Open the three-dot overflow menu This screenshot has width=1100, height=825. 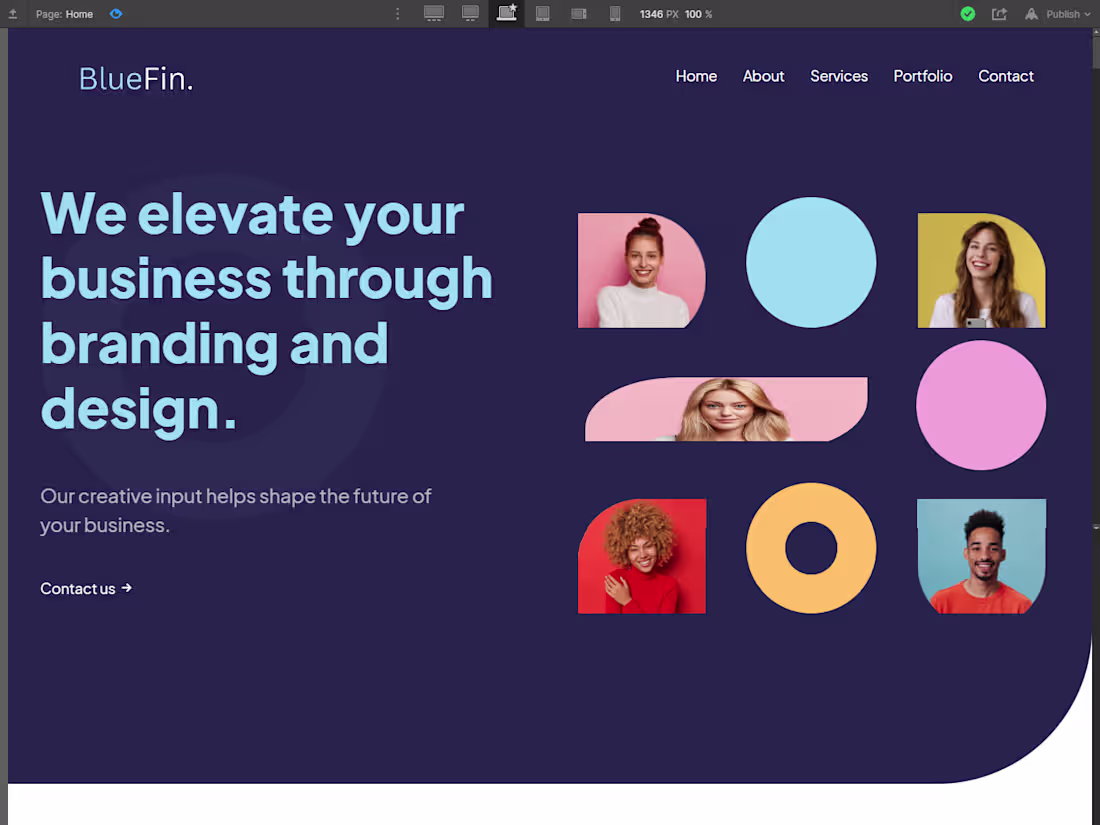point(397,13)
